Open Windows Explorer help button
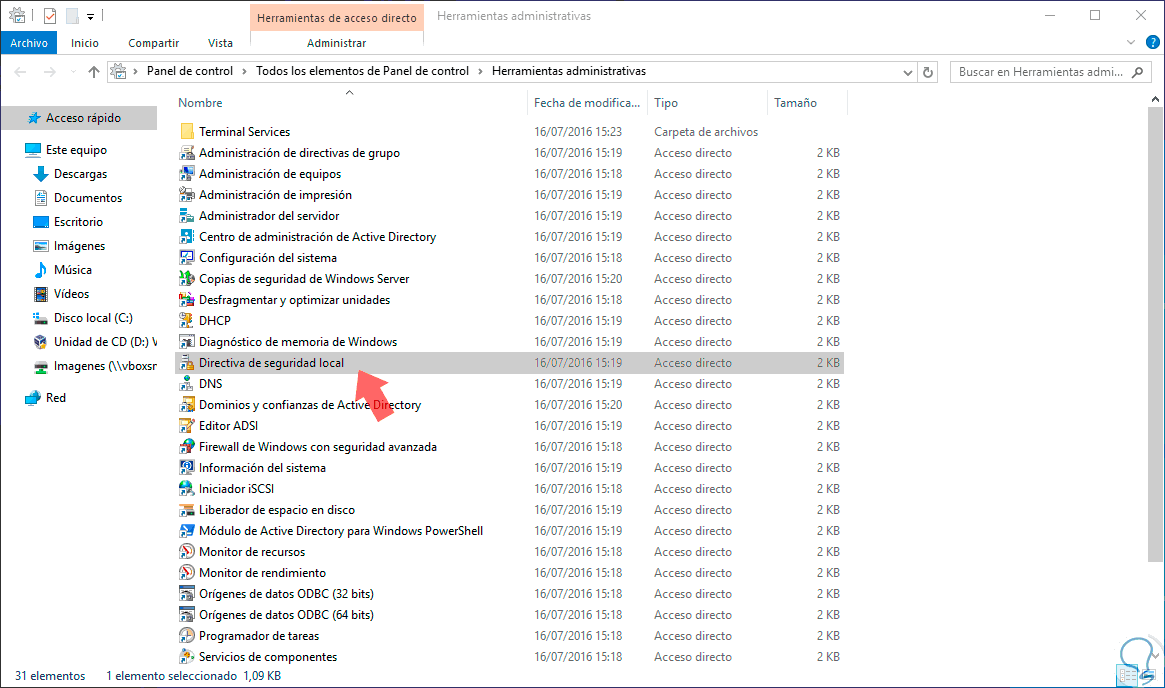This screenshot has width=1165, height=688. pyautogui.click(x=1152, y=42)
